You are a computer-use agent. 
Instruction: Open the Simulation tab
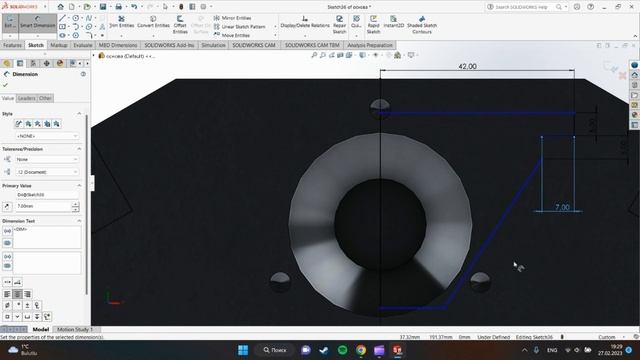tap(213, 45)
